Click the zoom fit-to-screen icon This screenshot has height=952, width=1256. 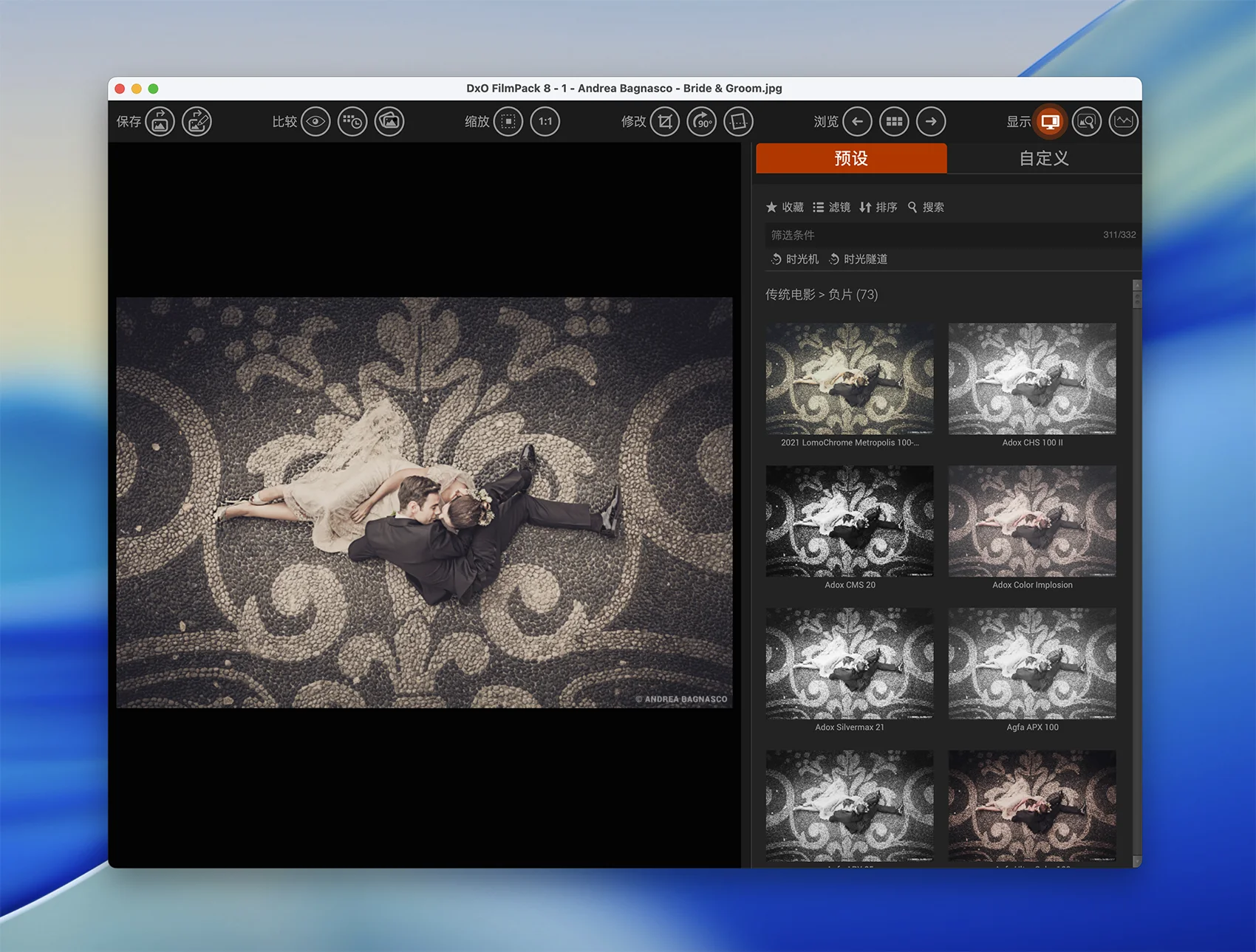point(508,122)
